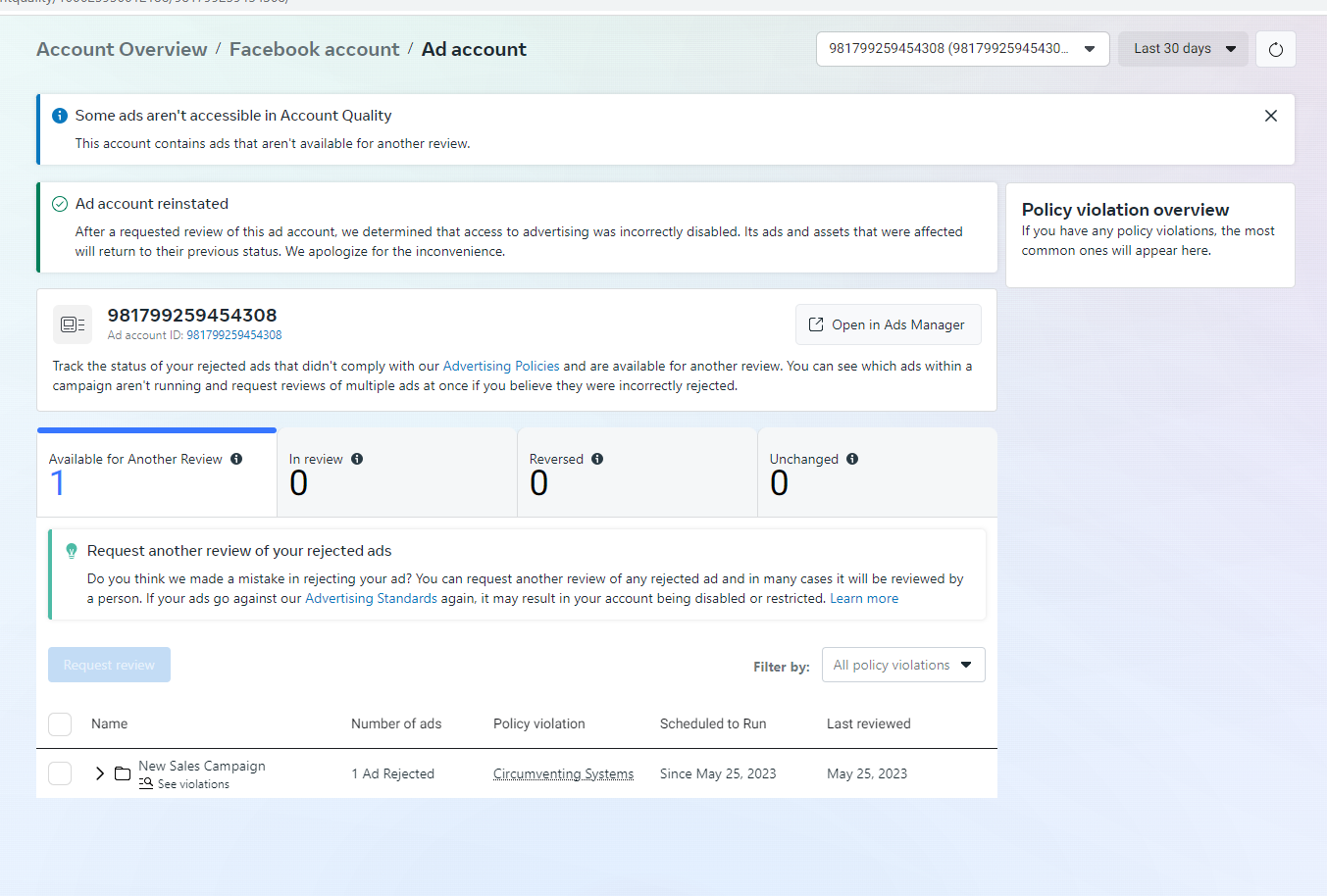1327x896 pixels.
Task: Dismiss the Account Quality notice with X
Action: 1270,116
